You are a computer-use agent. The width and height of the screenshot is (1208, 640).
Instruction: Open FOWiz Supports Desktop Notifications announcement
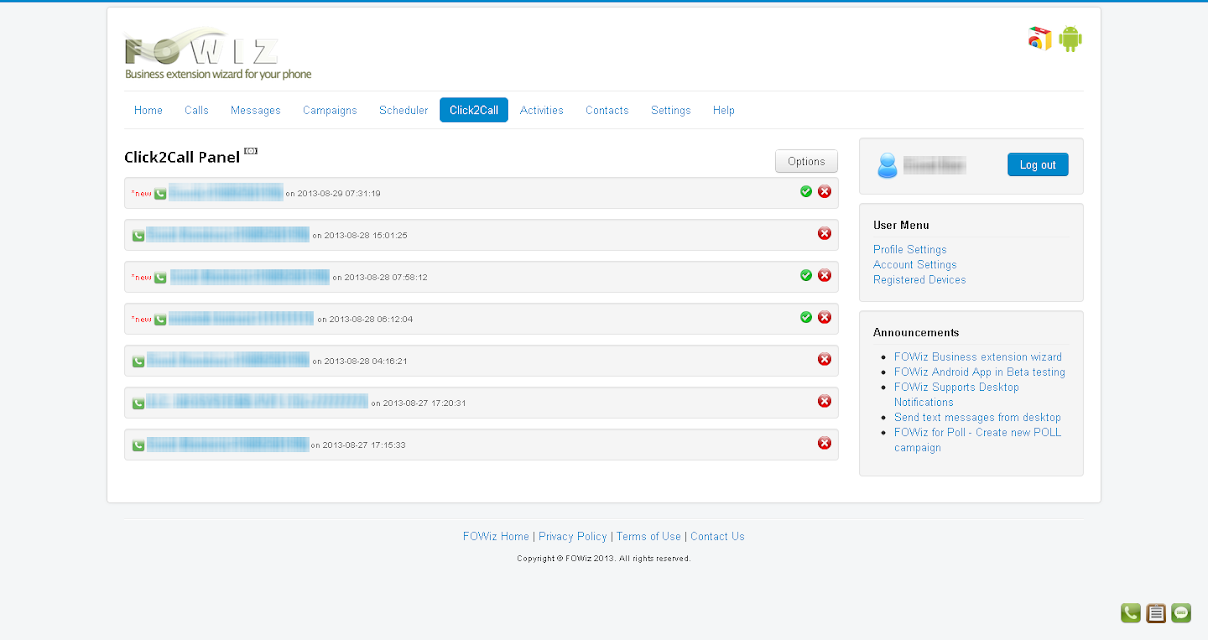(x=957, y=394)
